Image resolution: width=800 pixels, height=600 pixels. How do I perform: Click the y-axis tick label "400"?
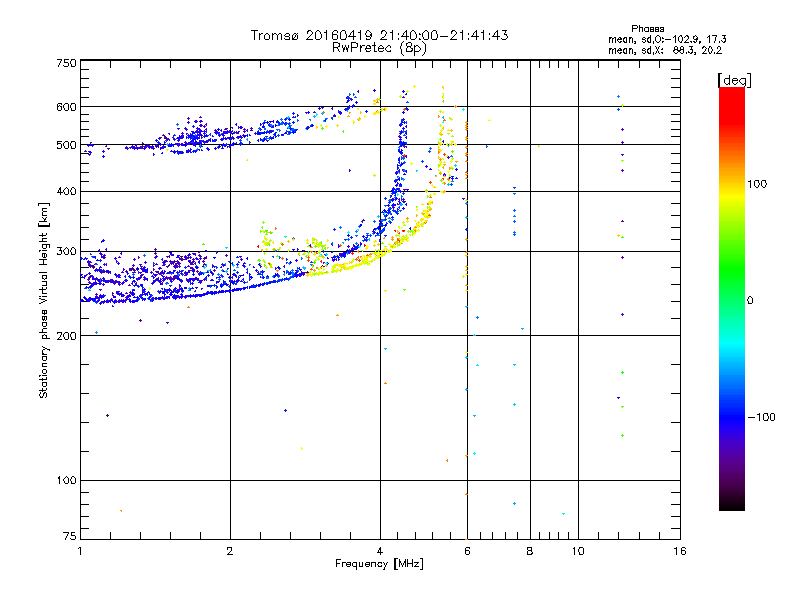click(66, 191)
